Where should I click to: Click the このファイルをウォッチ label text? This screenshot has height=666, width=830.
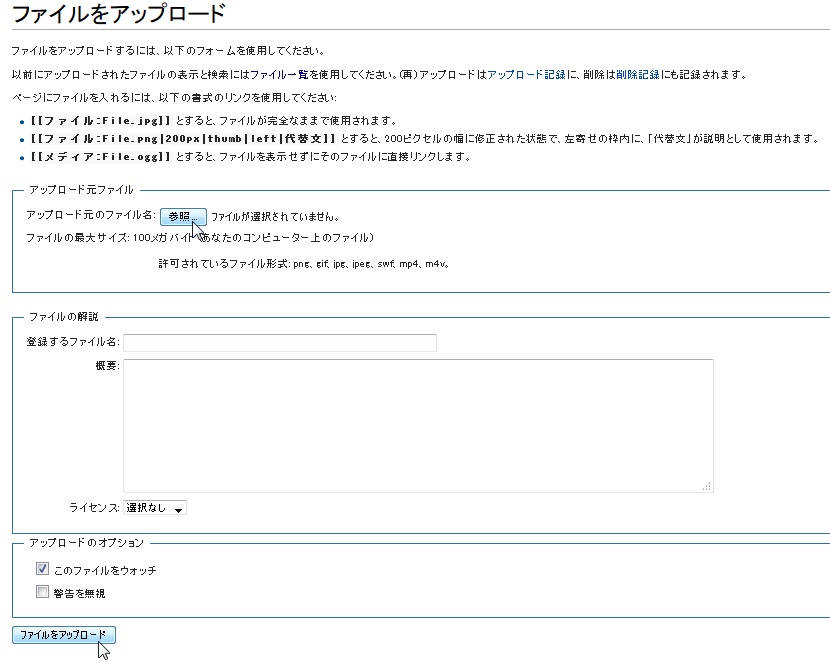105,571
